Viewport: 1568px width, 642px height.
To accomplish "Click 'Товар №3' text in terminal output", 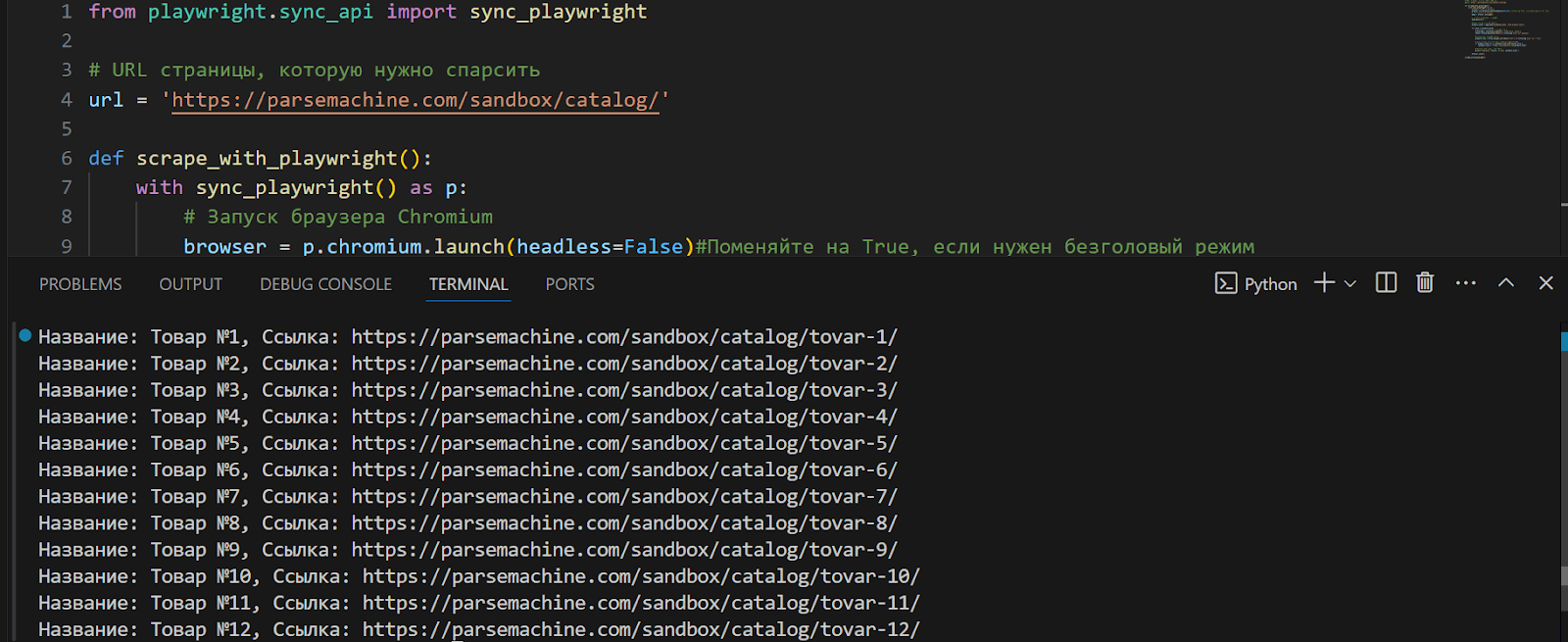I will click(x=195, y=390).
